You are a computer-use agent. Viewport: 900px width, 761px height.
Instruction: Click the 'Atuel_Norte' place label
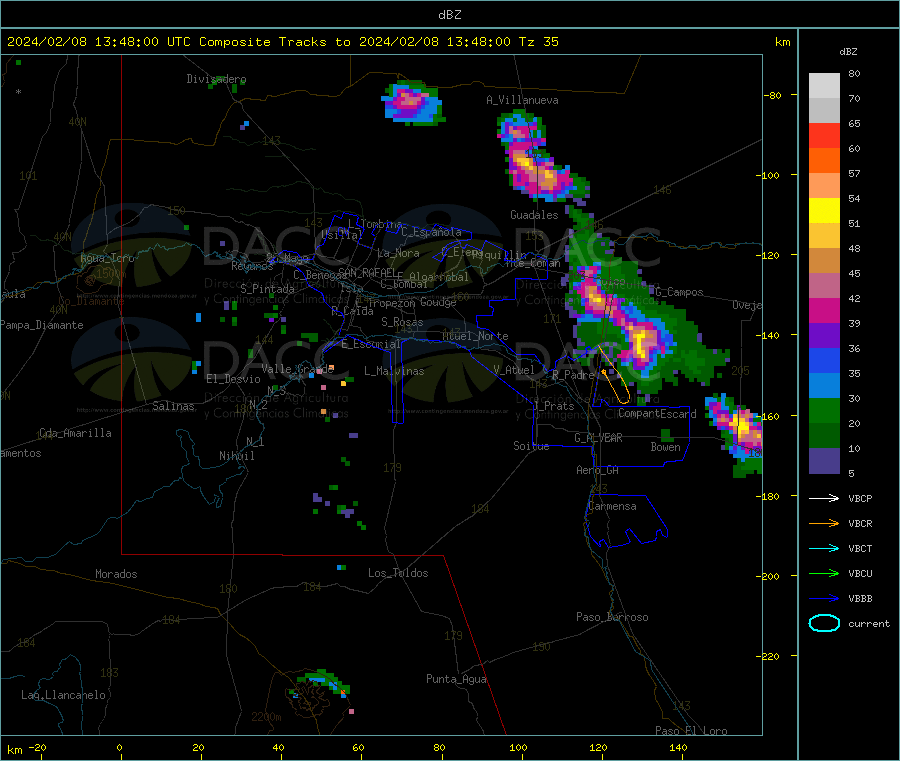pyautogui.click(x=475, y=336)
